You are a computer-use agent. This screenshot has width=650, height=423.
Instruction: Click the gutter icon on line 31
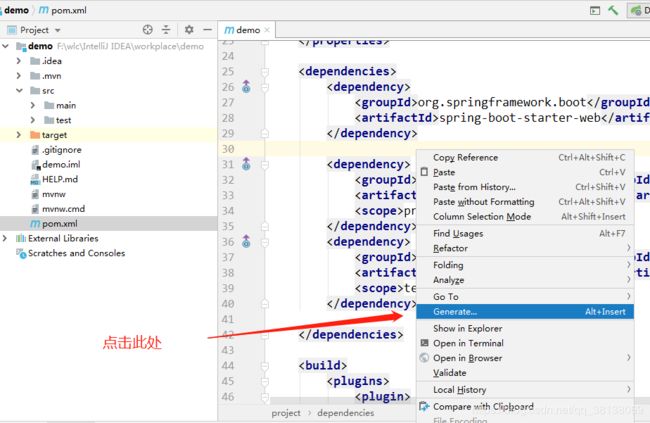(x=246, y=165)
